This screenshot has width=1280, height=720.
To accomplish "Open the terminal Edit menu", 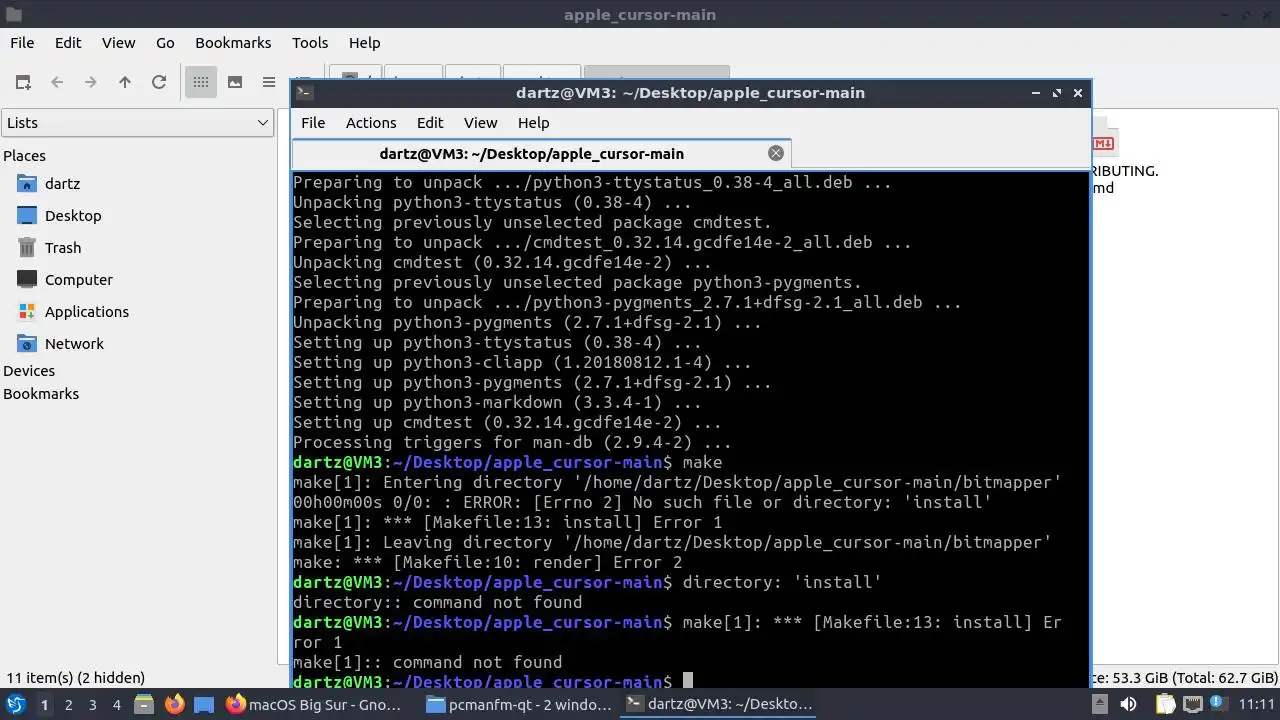I will [x=430, y=123].
